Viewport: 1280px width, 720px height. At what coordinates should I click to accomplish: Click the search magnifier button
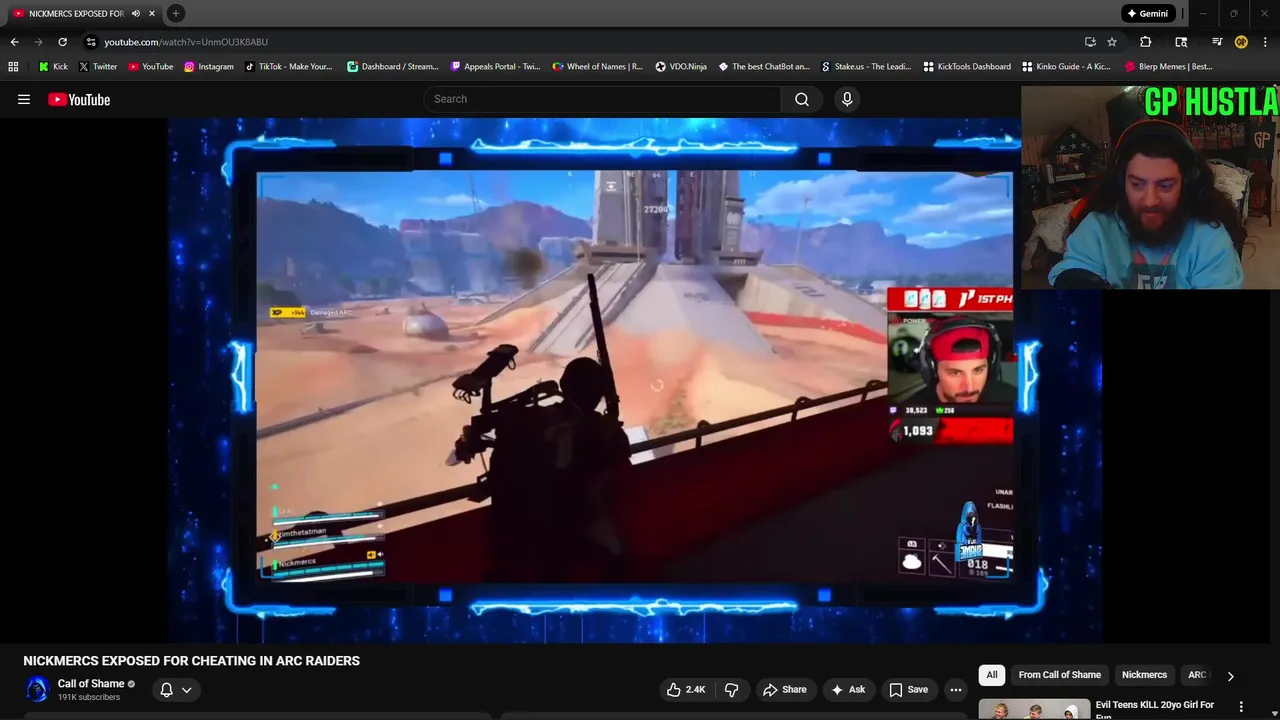(802, 99)
